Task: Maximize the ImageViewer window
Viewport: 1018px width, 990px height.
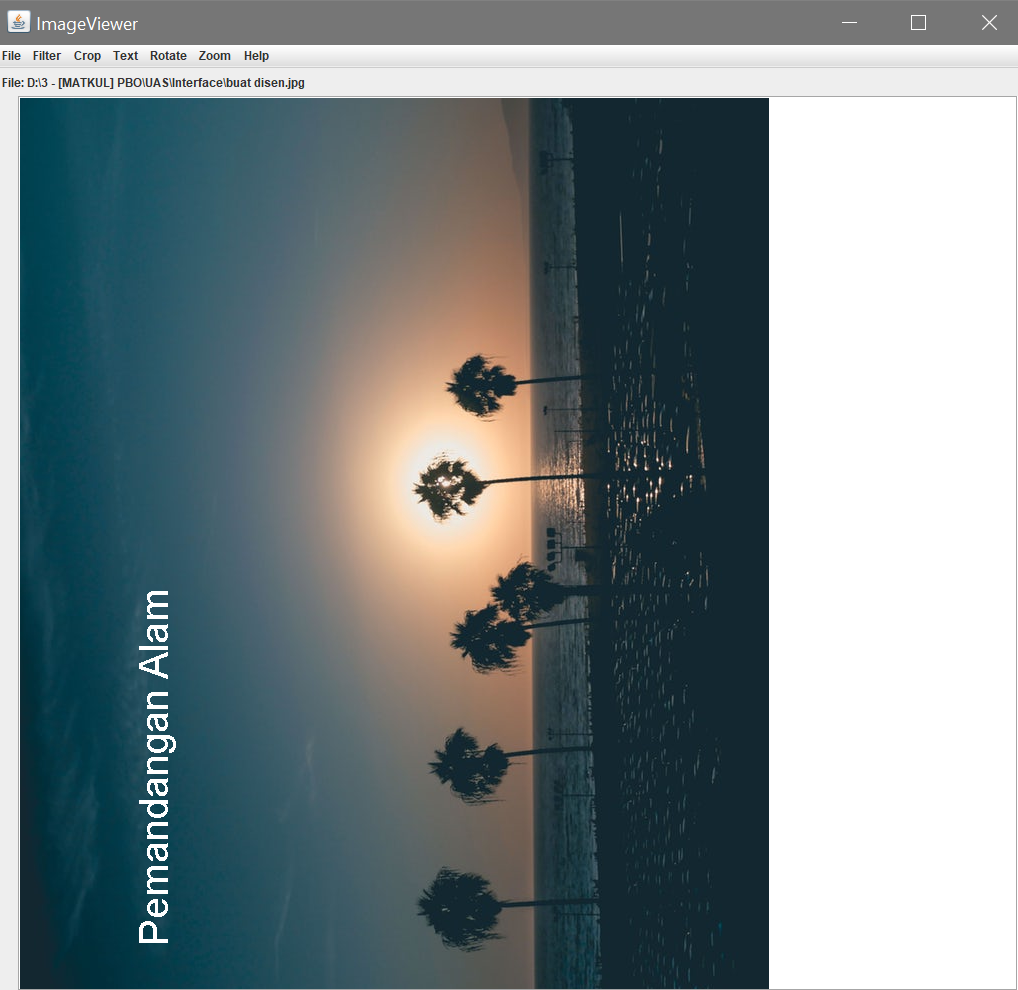Action: [x=918, y=22]
